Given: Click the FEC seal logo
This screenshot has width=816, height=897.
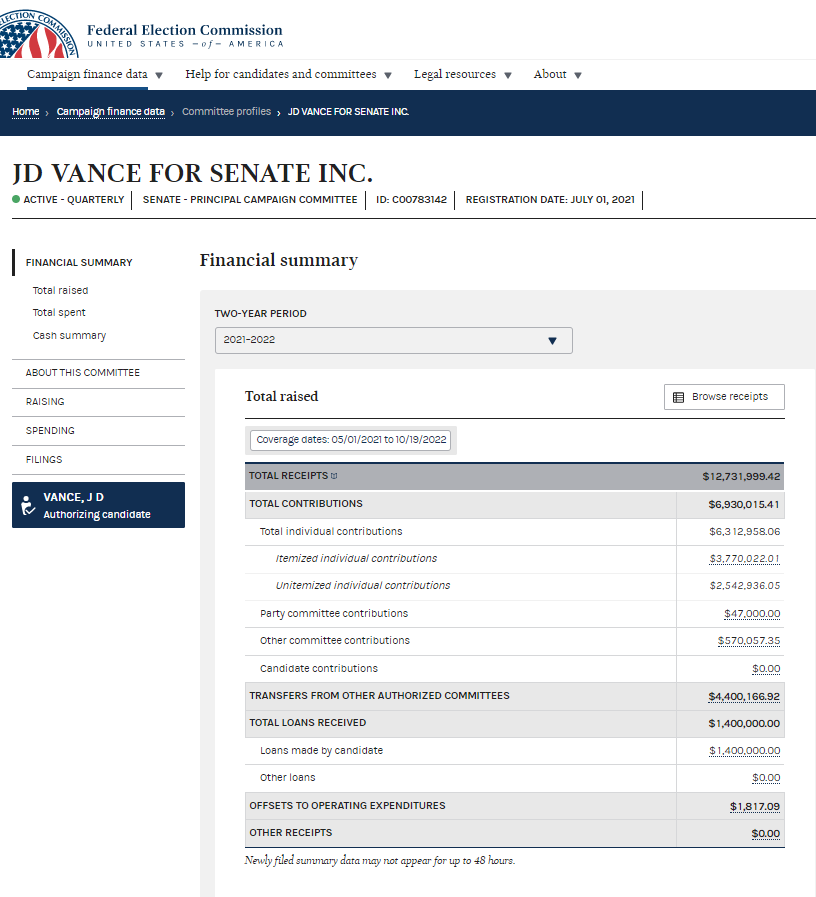Looking at the screenshot, I should pos(36,30).
